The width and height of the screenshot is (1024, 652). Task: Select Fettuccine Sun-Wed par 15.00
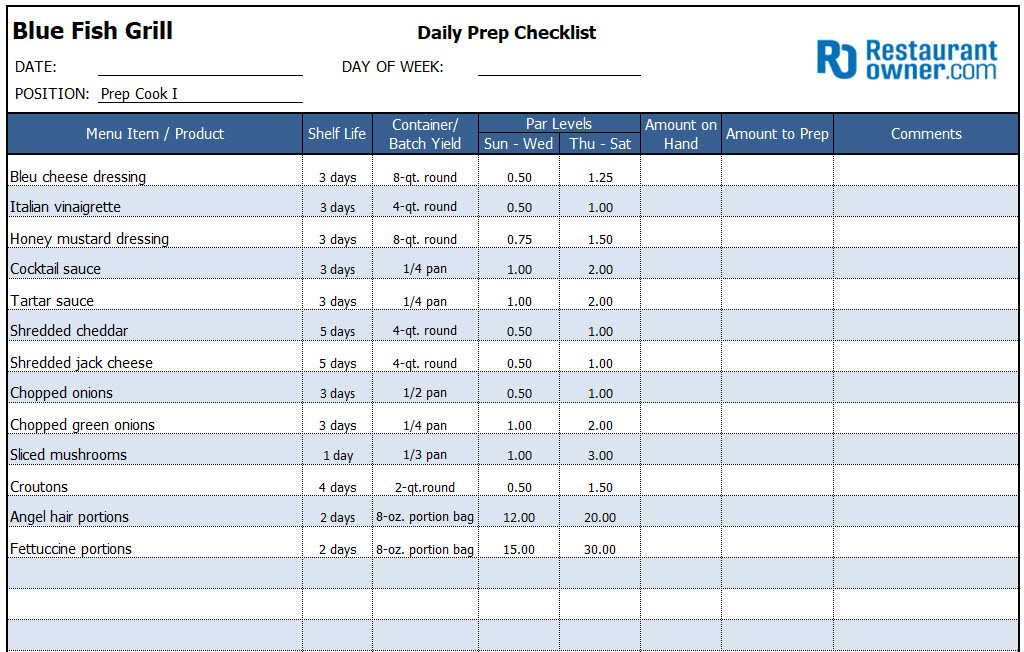click(519, 543)
